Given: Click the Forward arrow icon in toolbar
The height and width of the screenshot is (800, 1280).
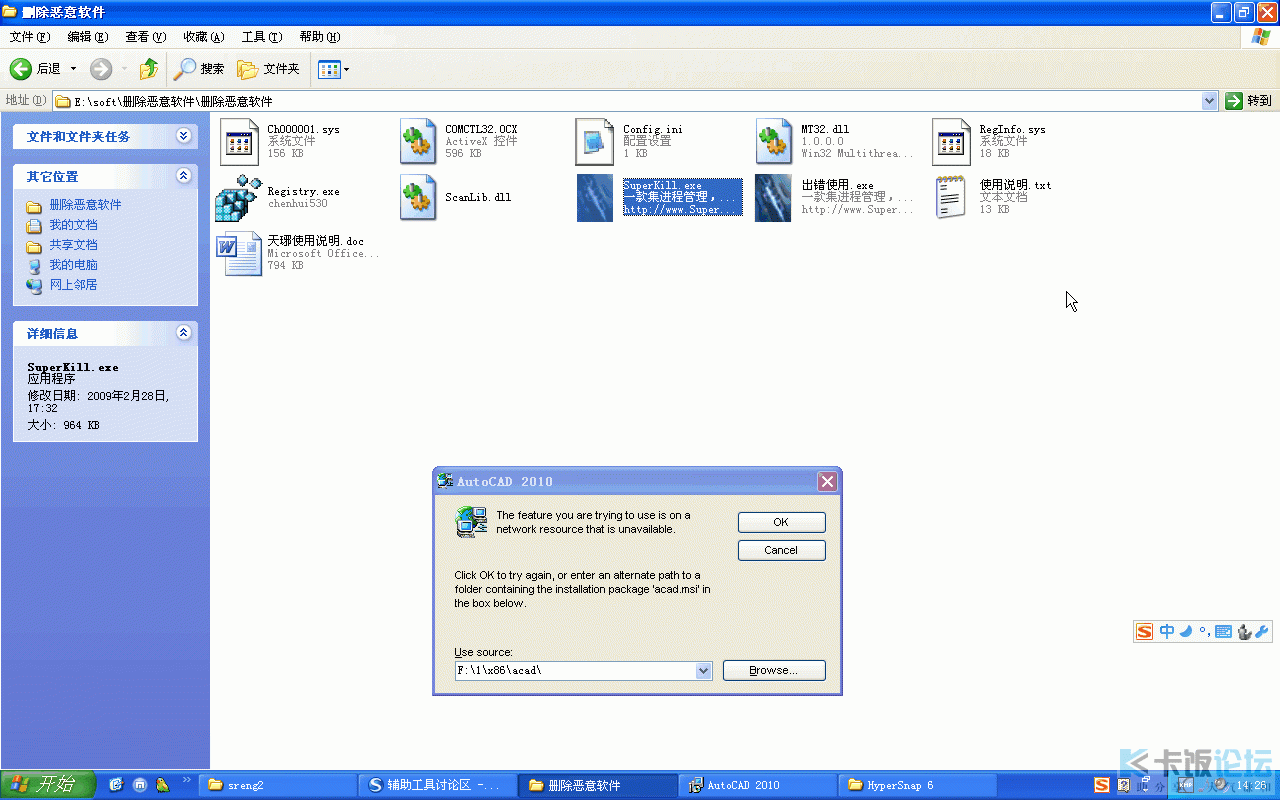Looking at the screenshot, I should coord(101,69).
